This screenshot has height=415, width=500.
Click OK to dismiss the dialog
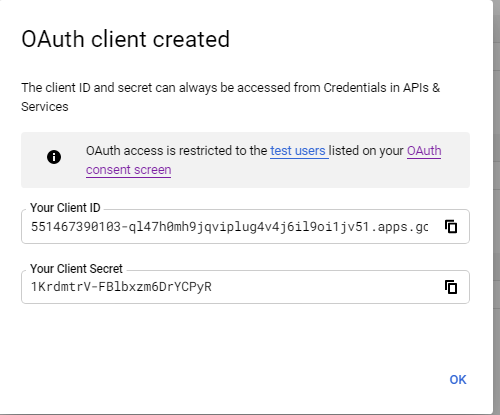[x=458, y=380]
